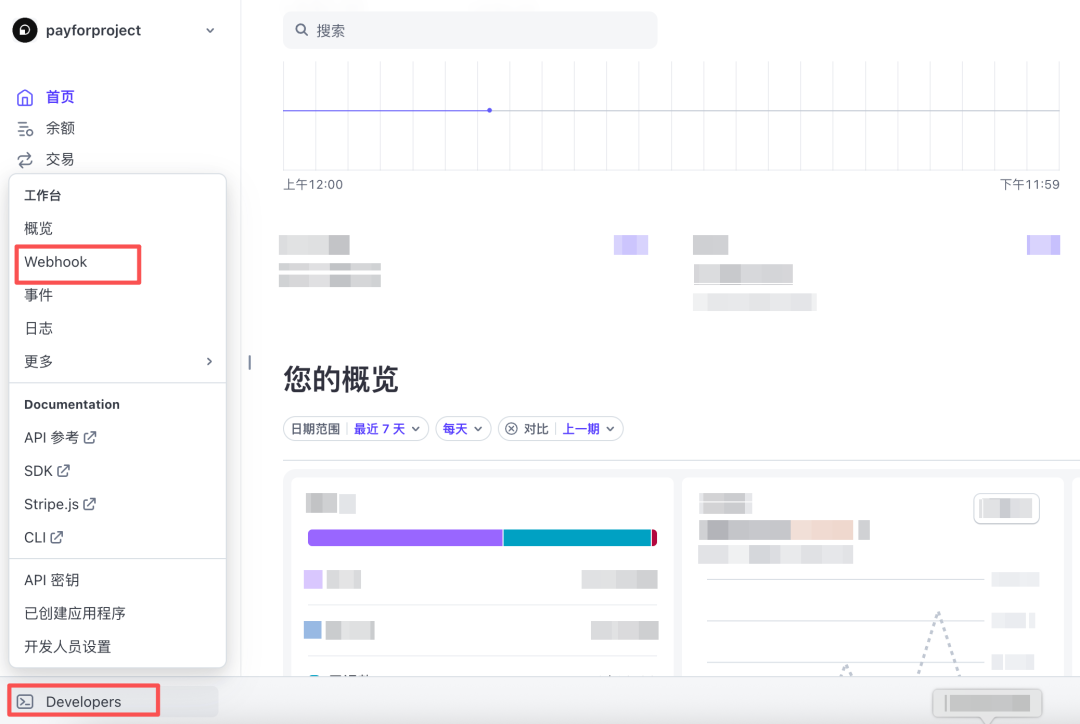Viewport: 1080px width, 724px height.
Task: Open the 交易 transactions icon
Action: click(26, 159)
